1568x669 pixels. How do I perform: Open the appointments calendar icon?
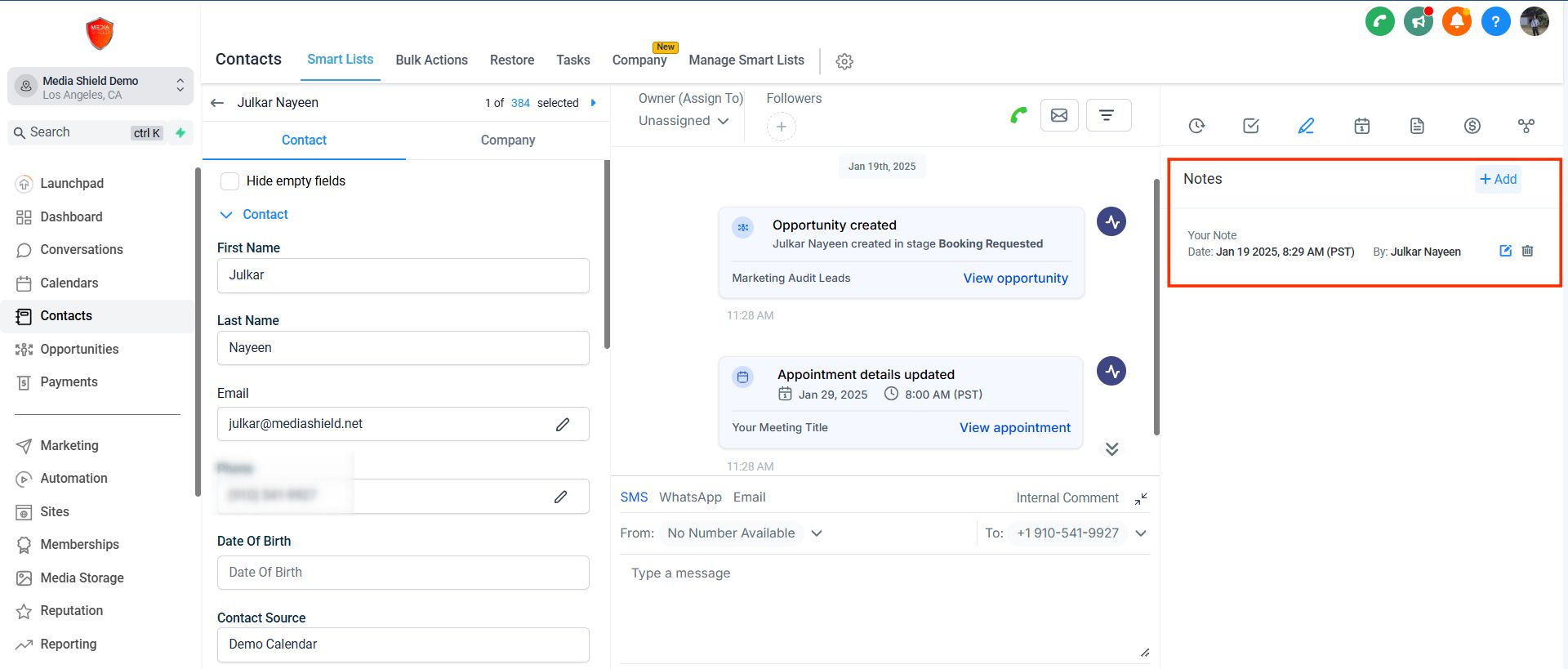point(1361,126)
